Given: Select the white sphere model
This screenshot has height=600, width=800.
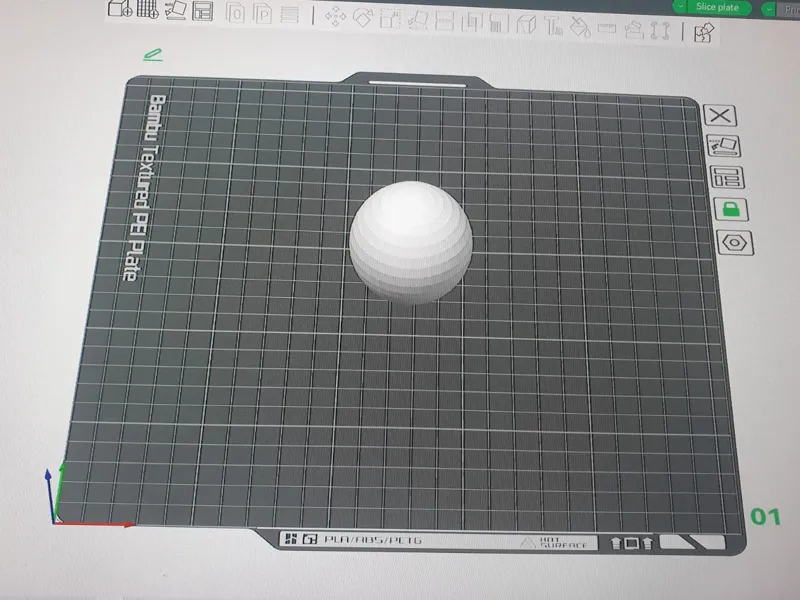Looking at the screenshot, I should click(x=411, y=242).
